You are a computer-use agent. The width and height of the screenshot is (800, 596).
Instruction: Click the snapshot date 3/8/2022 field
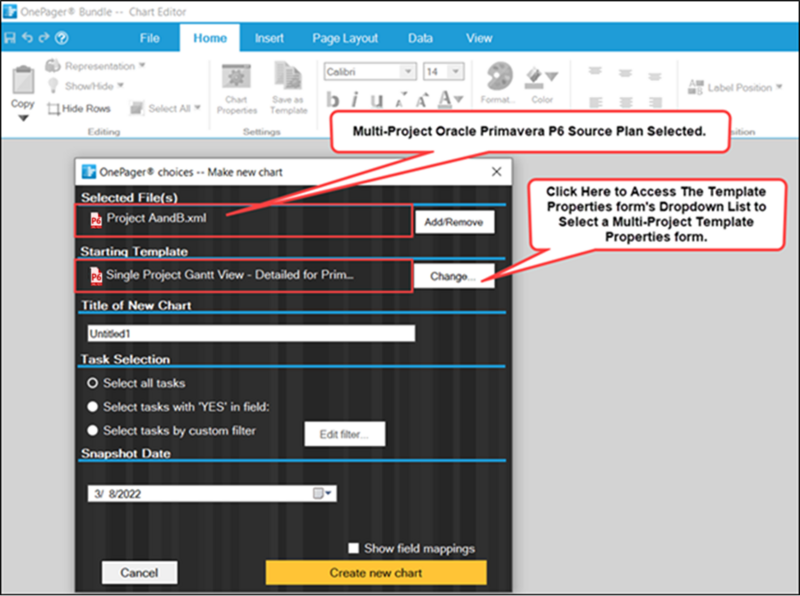(x=212, y=493)
